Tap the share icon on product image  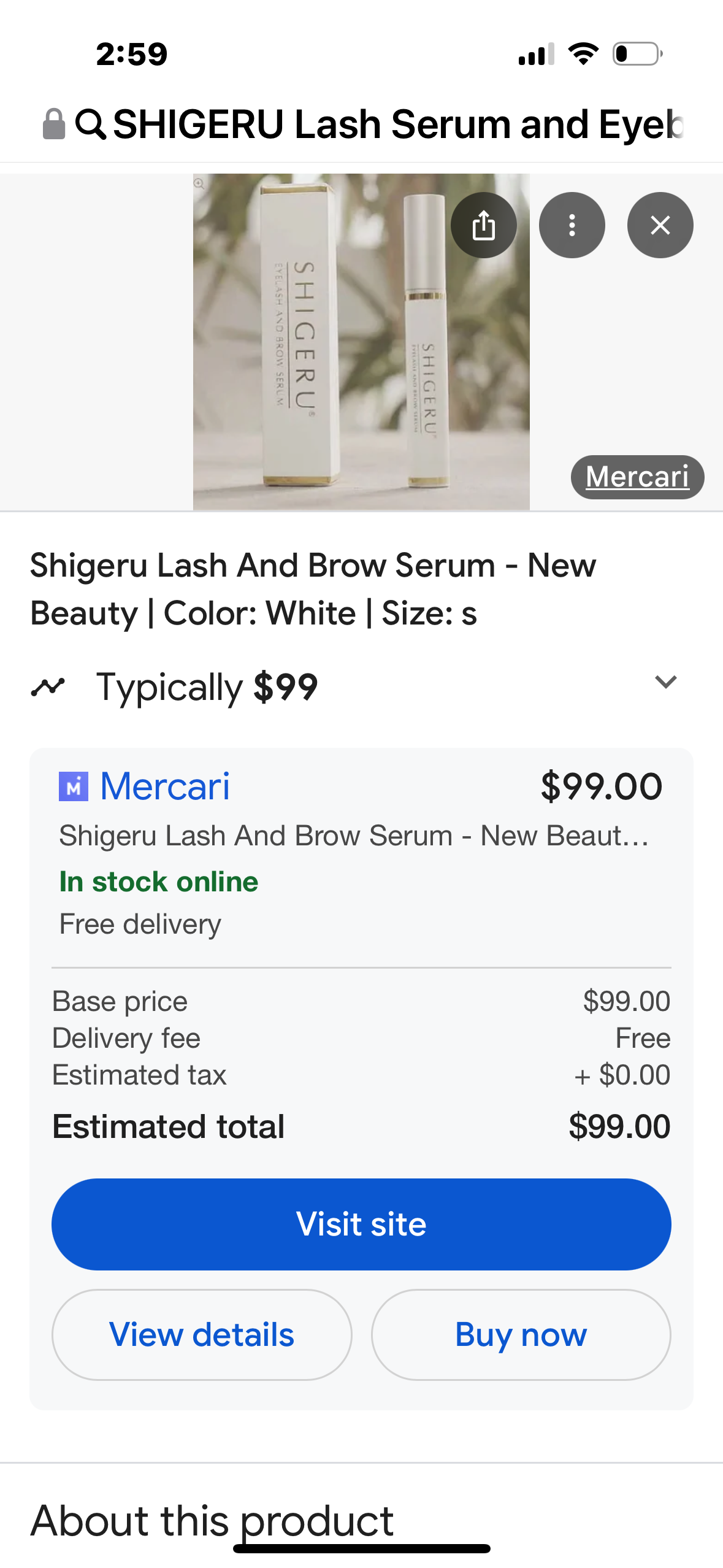483,226
